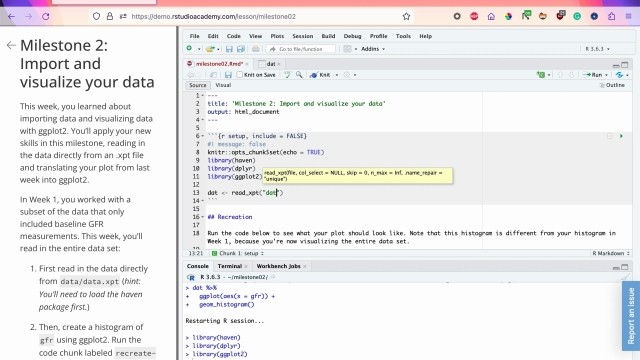Open the new file type dropdown arrow
This screenshot has height=360, width=640.
click(x=199, y=49)
